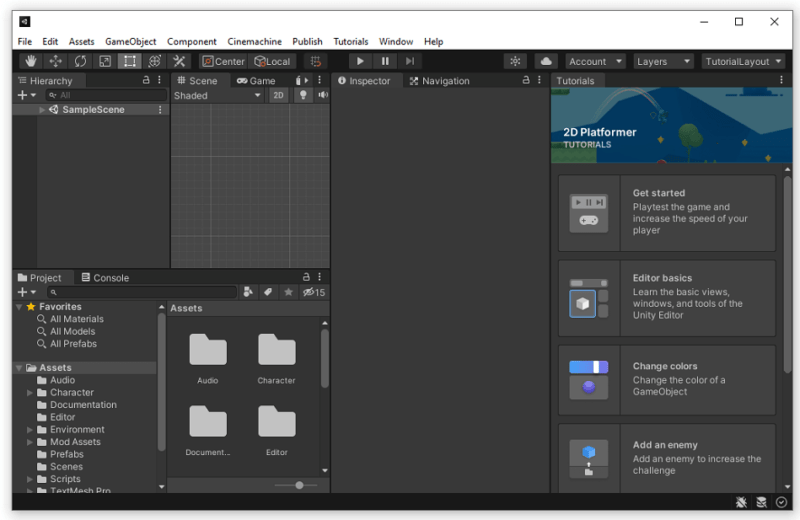
Task: Open Hierarchy create plus dropdown
Action: [27, 95]
